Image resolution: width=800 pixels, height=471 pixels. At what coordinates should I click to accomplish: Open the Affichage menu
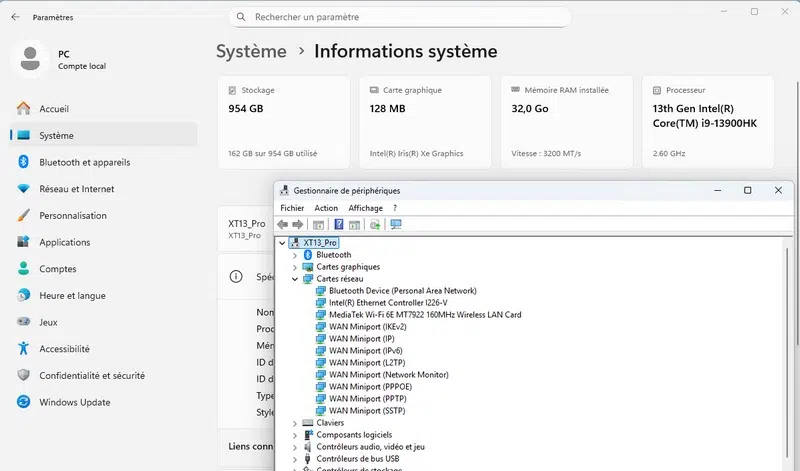click(365, 208)
